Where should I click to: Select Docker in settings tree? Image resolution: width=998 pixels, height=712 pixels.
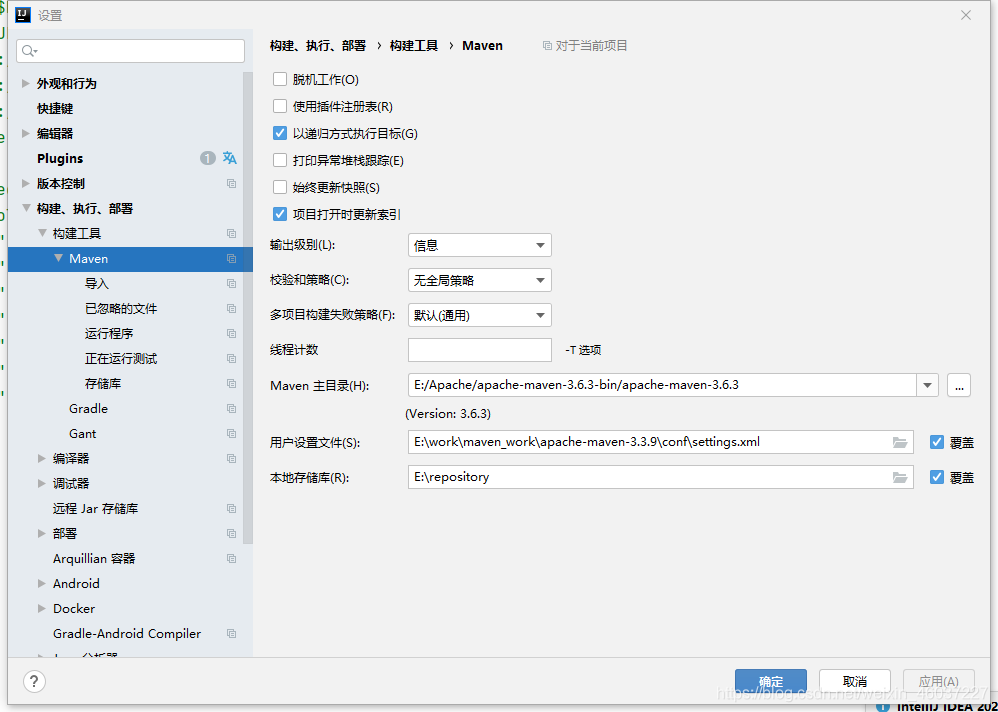click(74, 609)
